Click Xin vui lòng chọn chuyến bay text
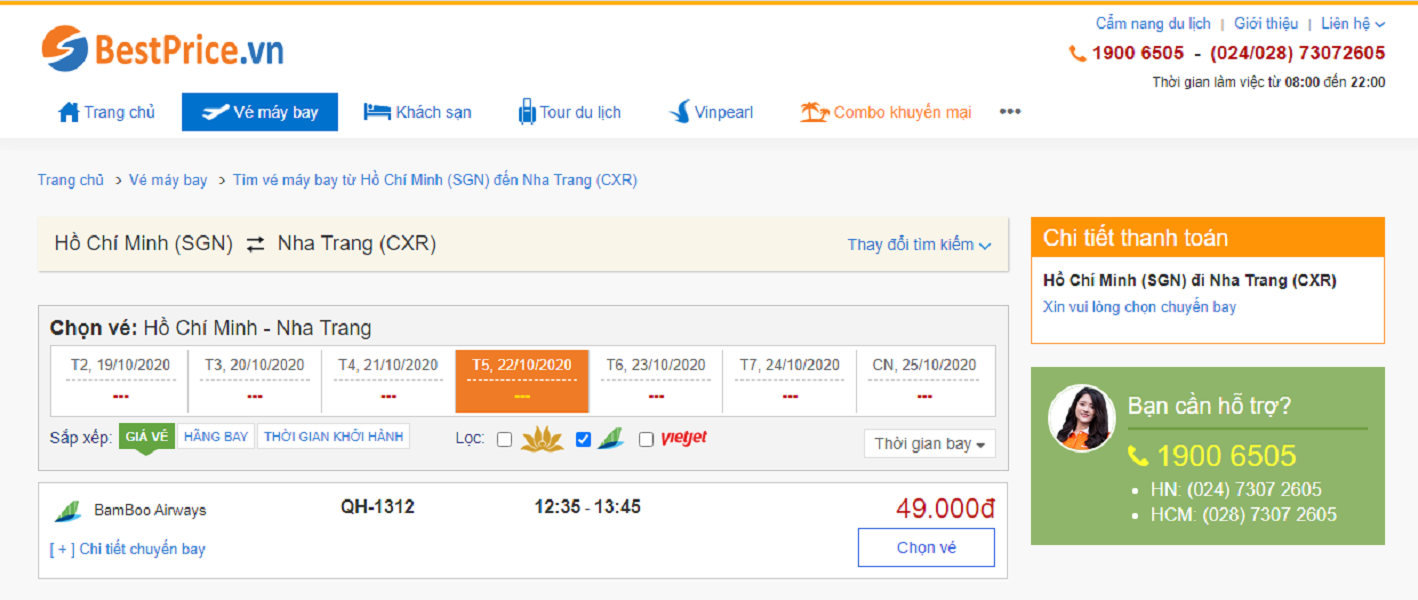 click(1139, 307)
